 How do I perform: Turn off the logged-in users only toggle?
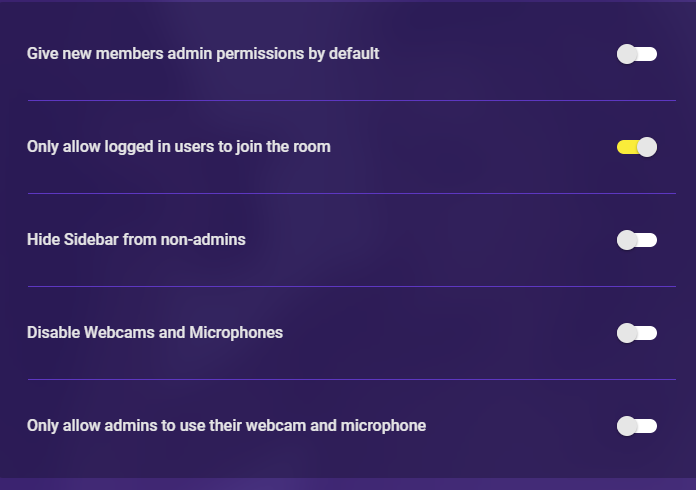(637, 147)
